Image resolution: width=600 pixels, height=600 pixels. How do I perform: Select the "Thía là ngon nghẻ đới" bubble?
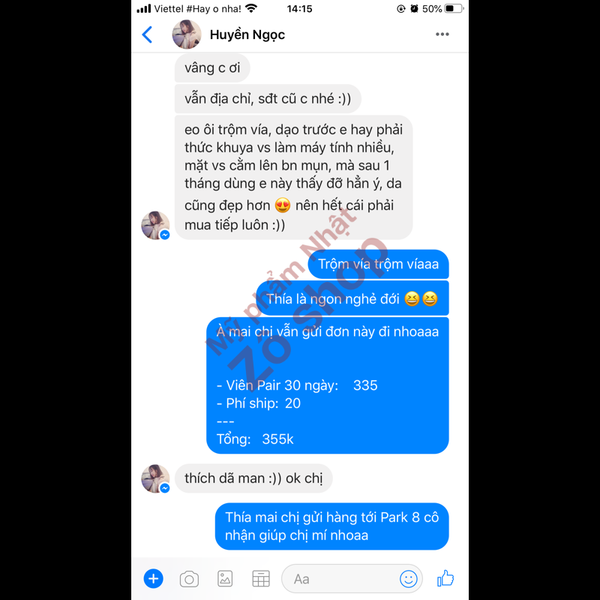click(x=352, y=298)
